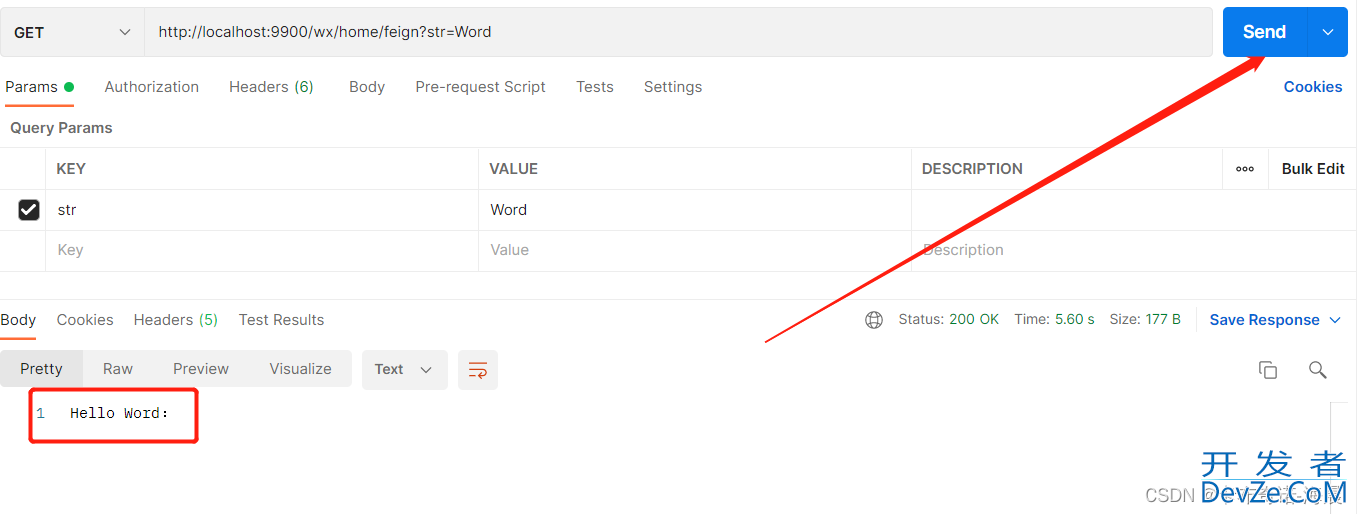The image size is (1357, 514).
Task: Open the Test Results tab
Action: pos(281,320)
